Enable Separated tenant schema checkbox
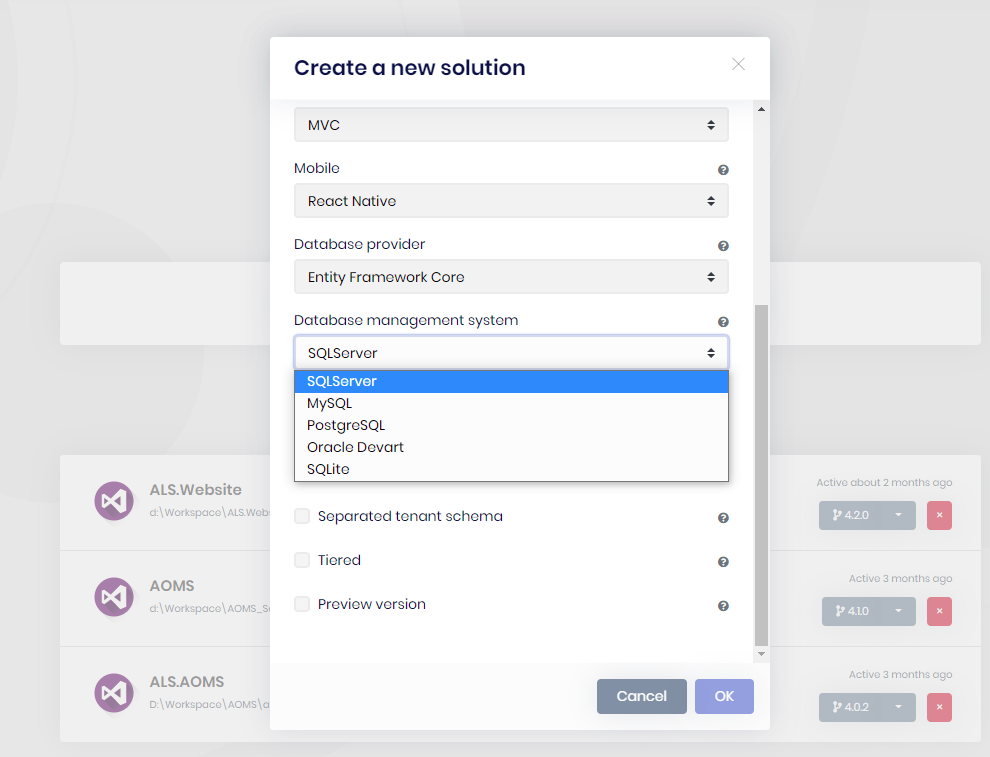Image resolution: width=990 pixels, height=757 pixels. (302, 516)
